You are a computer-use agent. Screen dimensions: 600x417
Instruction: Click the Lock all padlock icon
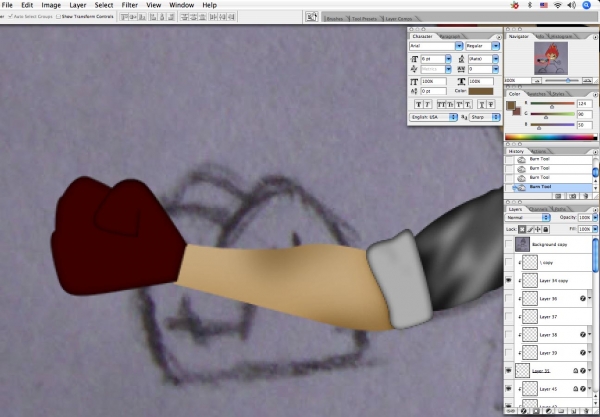[x=545, y=229]
